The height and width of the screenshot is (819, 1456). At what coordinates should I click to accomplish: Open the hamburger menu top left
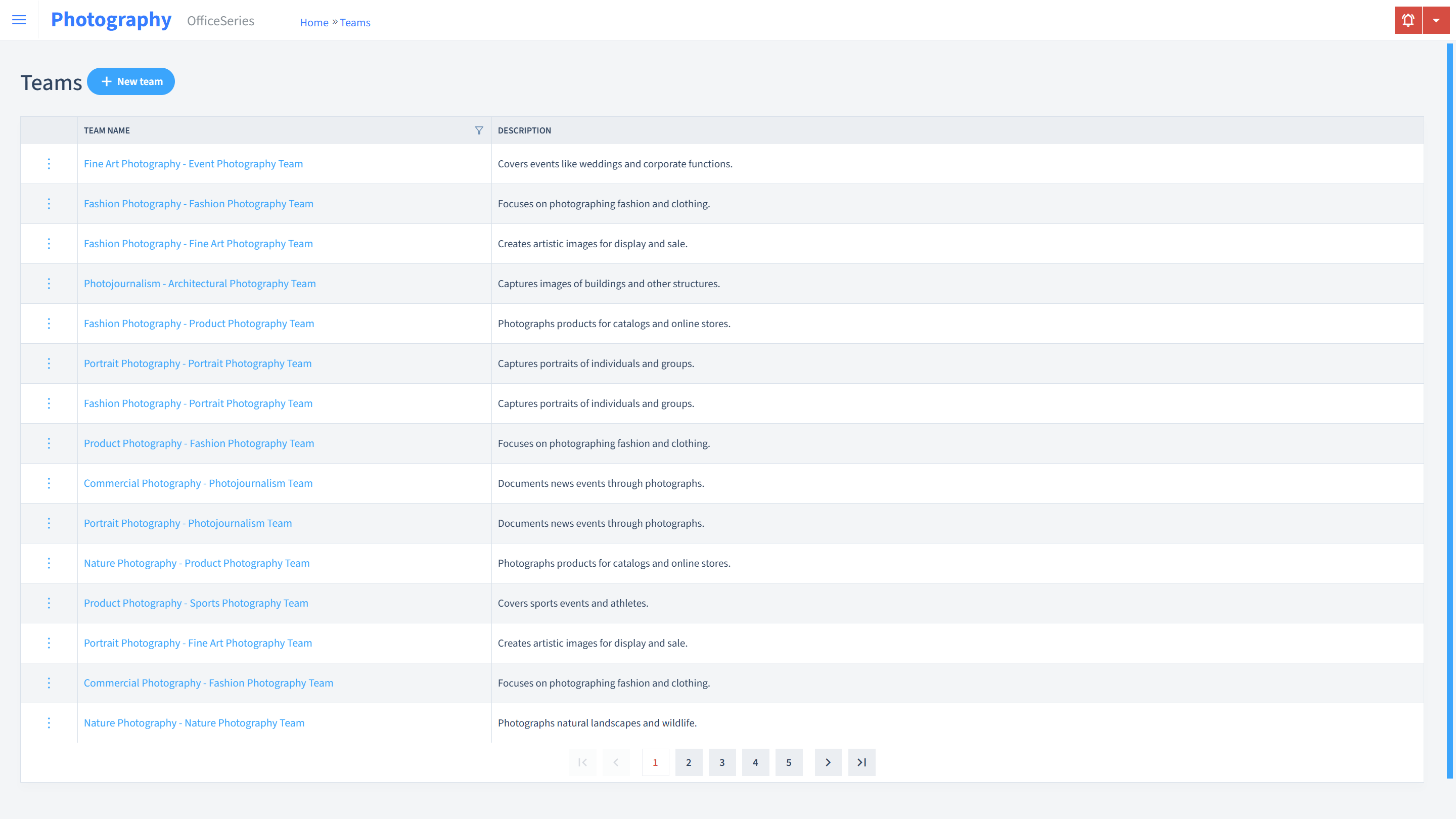[x=19, y=19]
